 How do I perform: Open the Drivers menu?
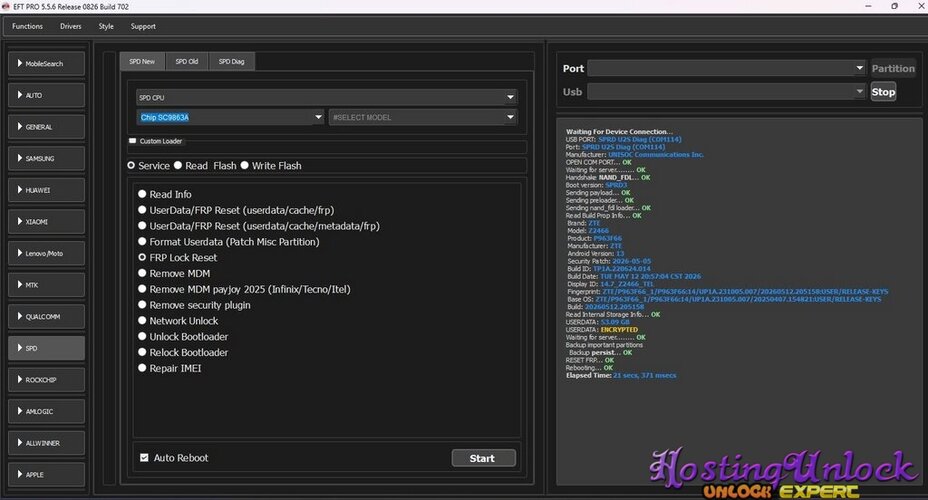(70, 27)
